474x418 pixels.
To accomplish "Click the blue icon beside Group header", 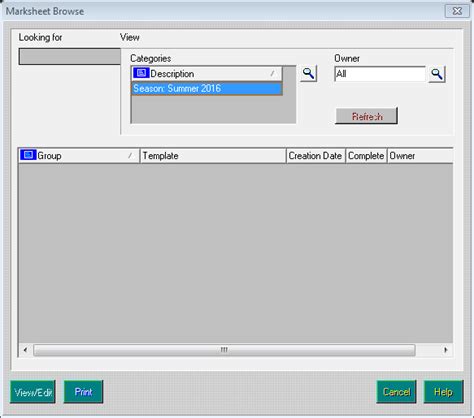I will click(x=28, y=155).
